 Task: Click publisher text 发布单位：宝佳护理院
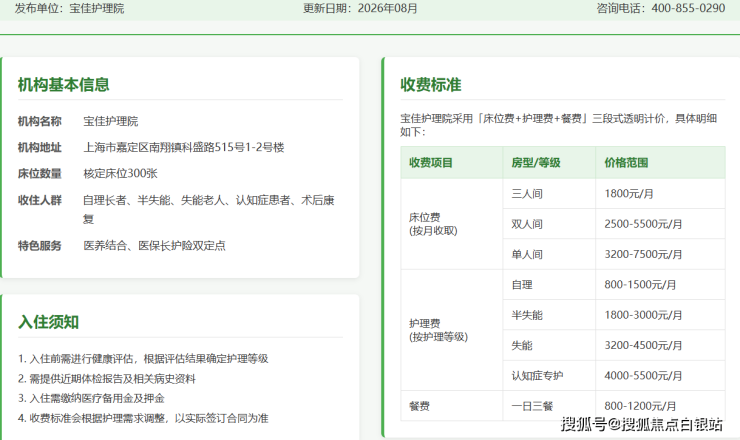69,8
